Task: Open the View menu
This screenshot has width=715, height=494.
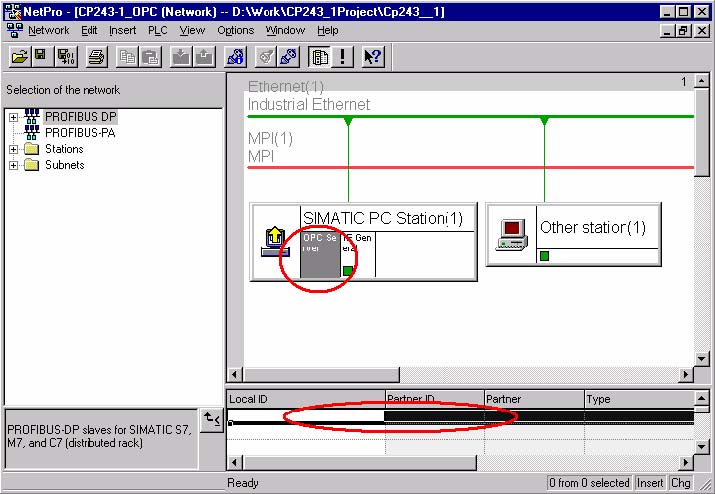Action: click(192, 31)
